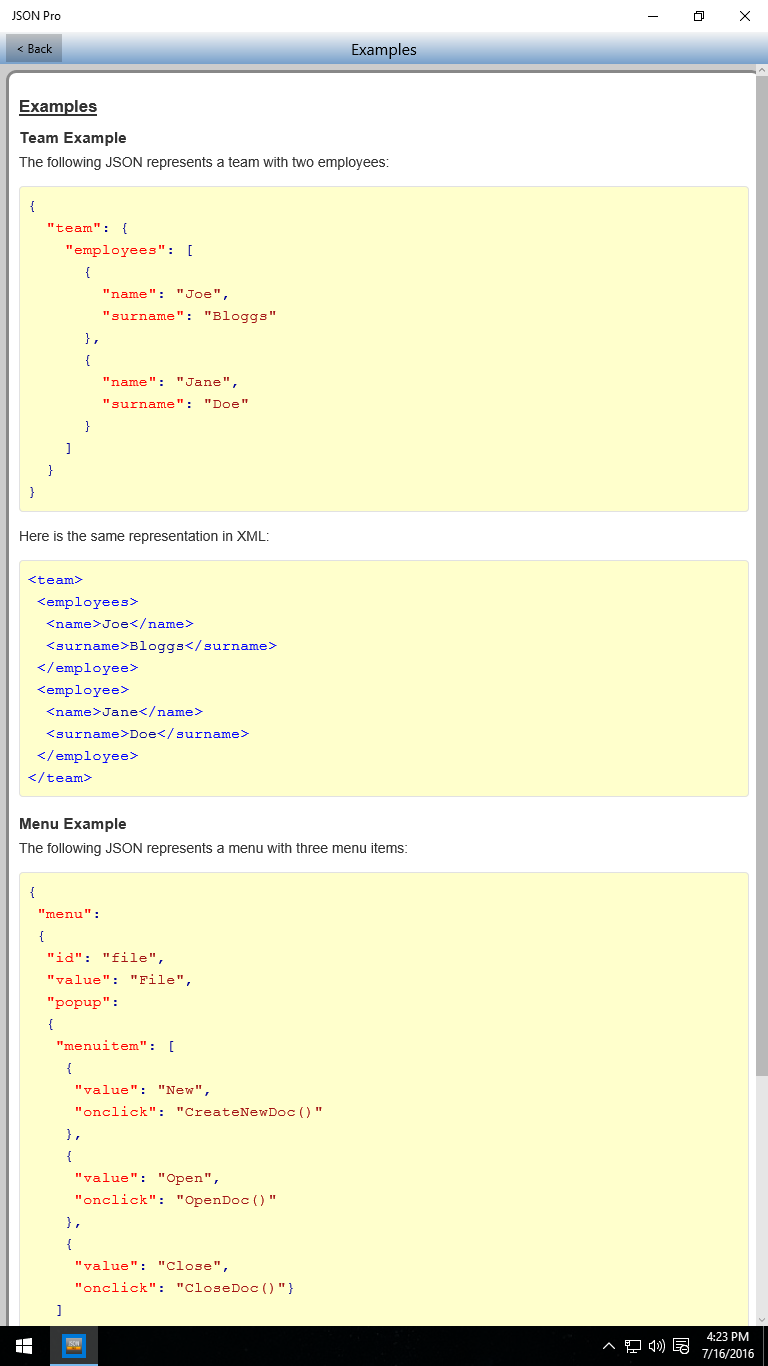Click the volume speaker tray icon
This screenshot has height=1366, width=768.
tap(657, 1346)
